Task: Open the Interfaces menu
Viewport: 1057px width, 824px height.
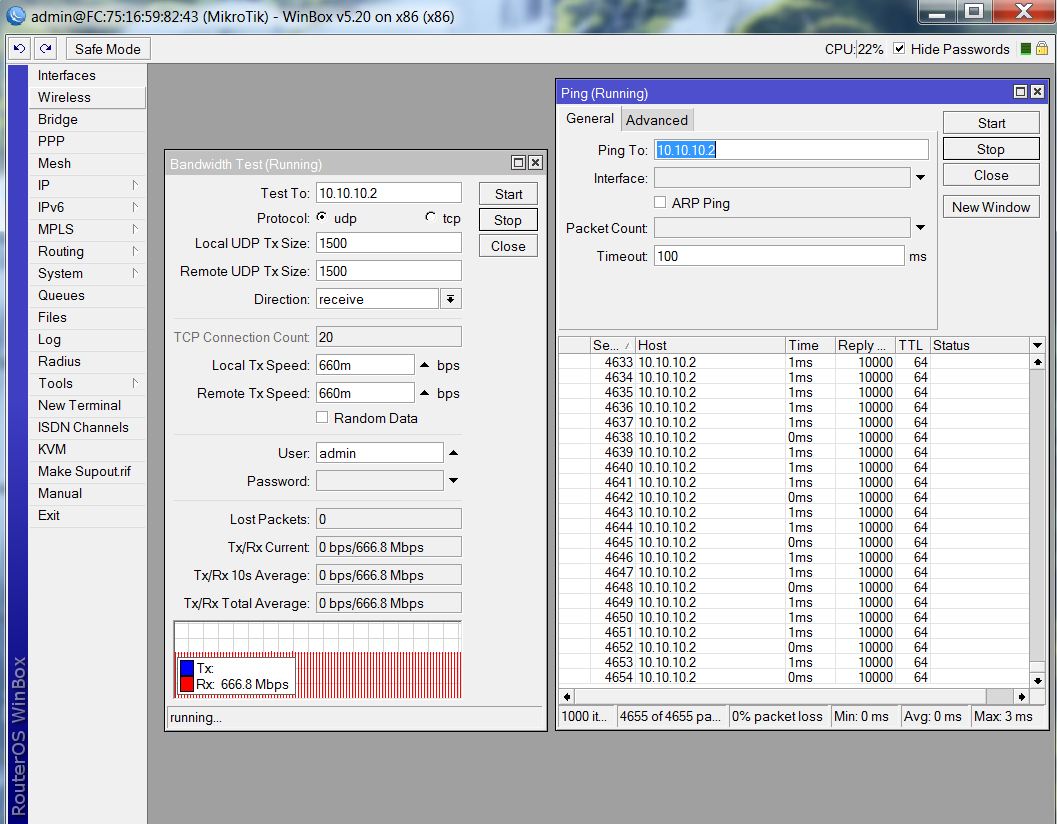Action: 87,75
